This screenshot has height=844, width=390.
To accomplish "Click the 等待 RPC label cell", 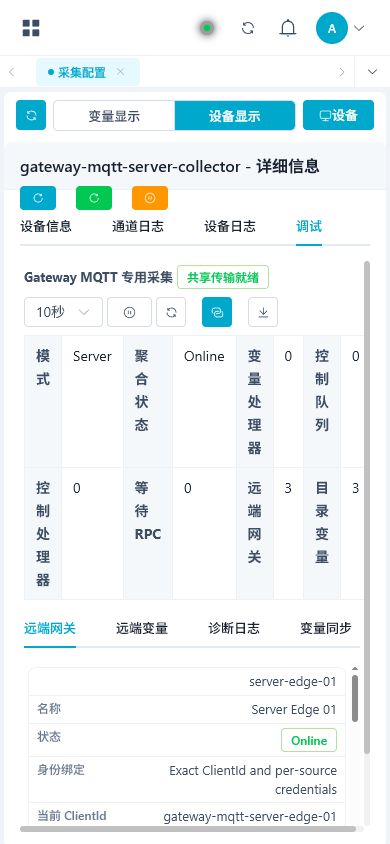I will [148, 533].
